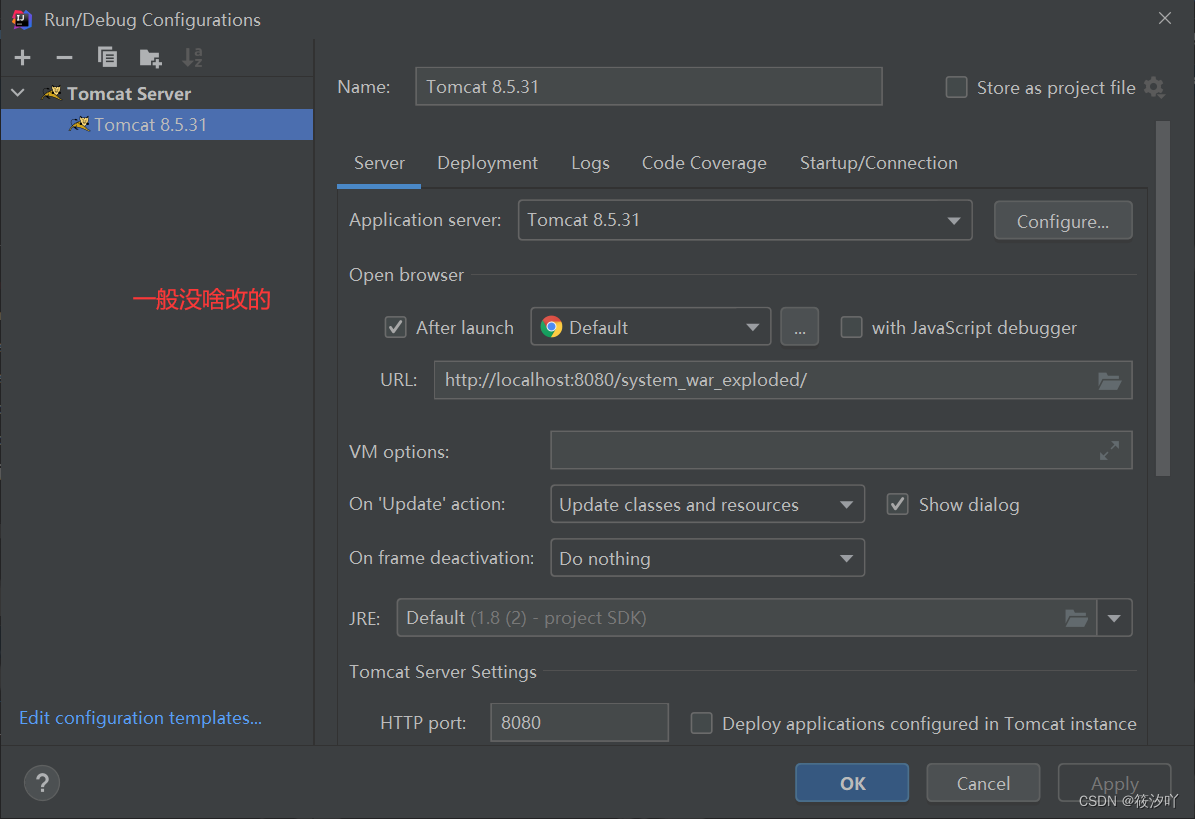
Task: Click the IntelliJ icon in the title bar
Action: click(21, 19)
